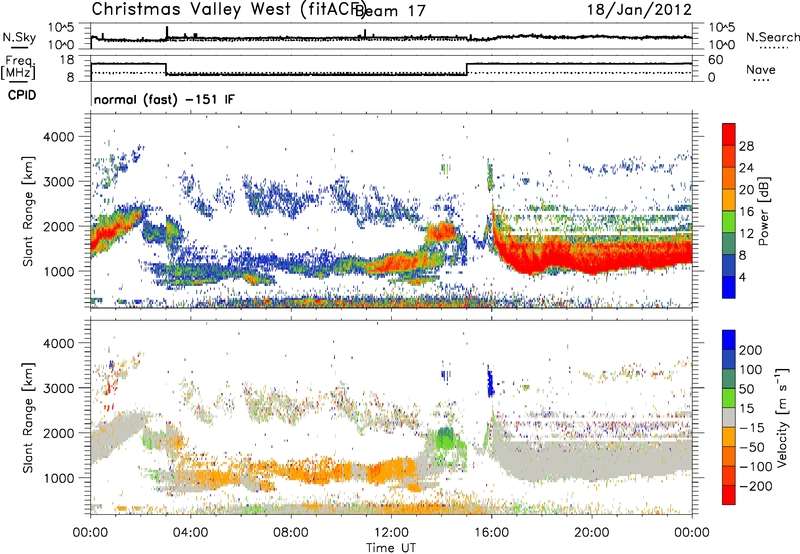The image size is (800, 554).
Task: Click the '-200' tick on Velocity scale
Action: coord(756,486)
